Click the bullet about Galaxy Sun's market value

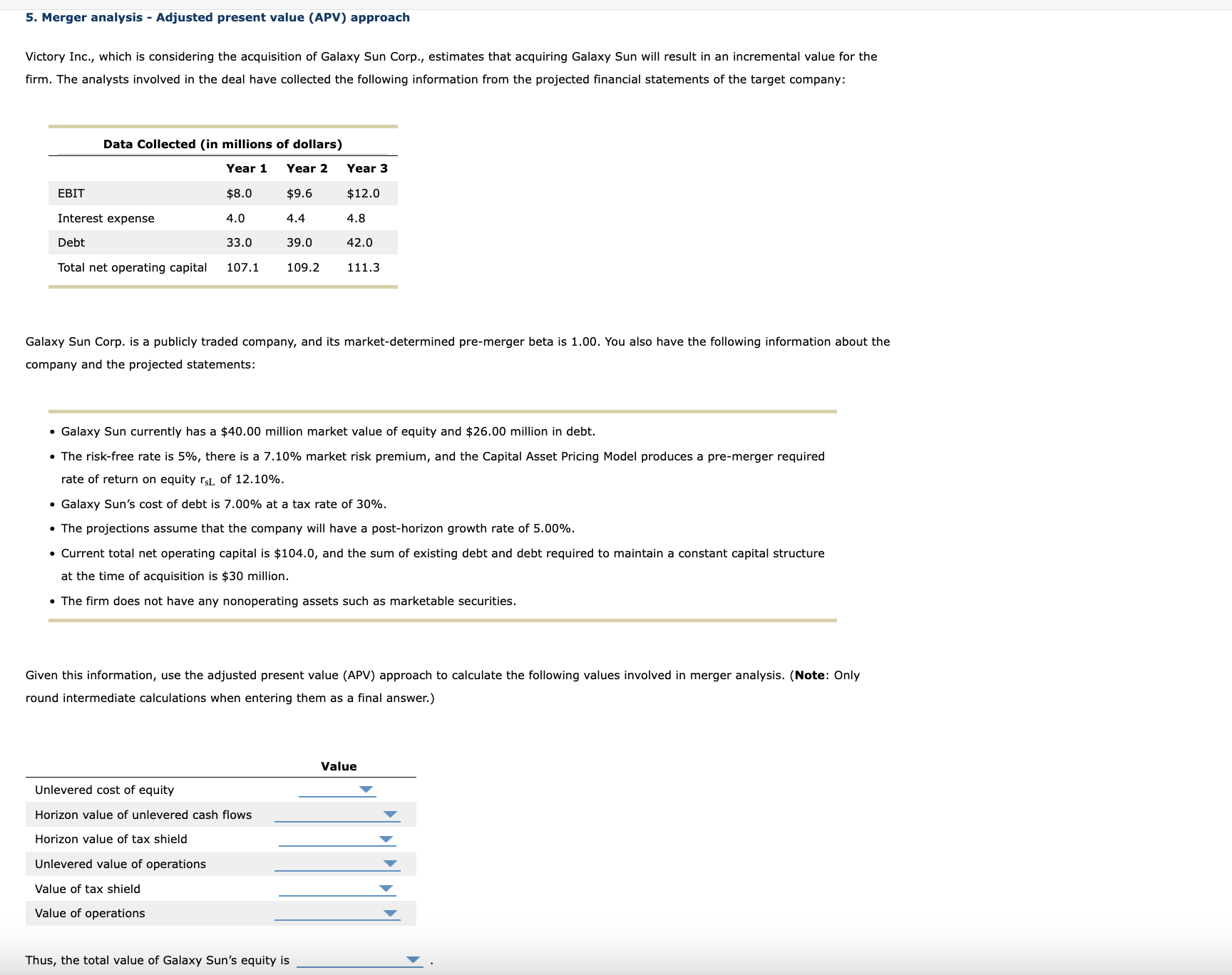(x=327, y=430)
